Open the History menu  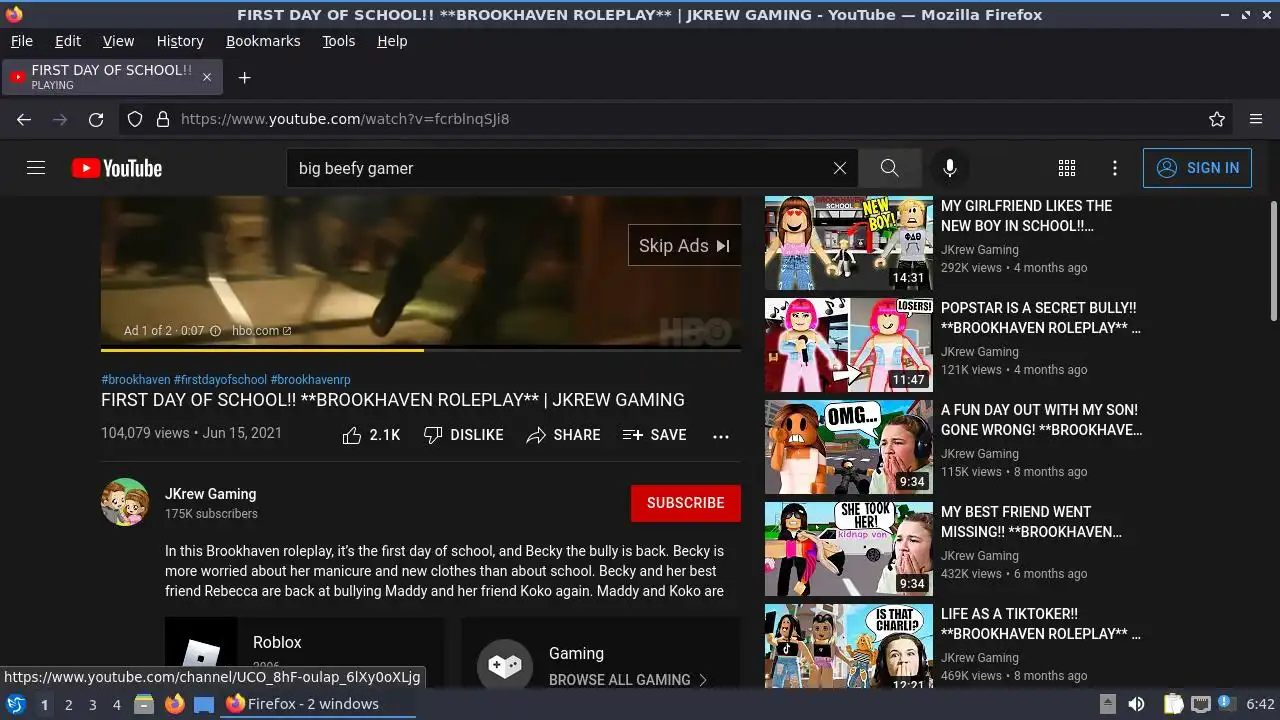click(180, 41)
